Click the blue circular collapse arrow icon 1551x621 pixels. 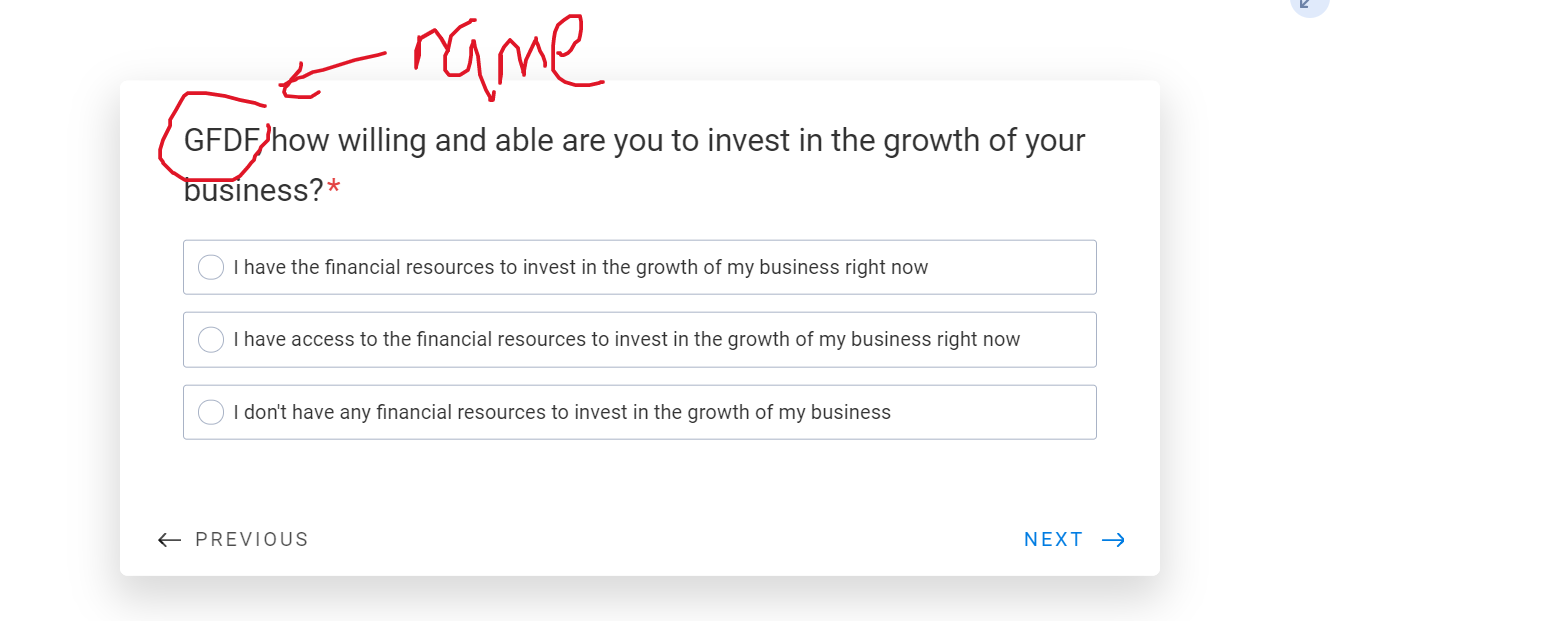click(x=1308, y=4)
